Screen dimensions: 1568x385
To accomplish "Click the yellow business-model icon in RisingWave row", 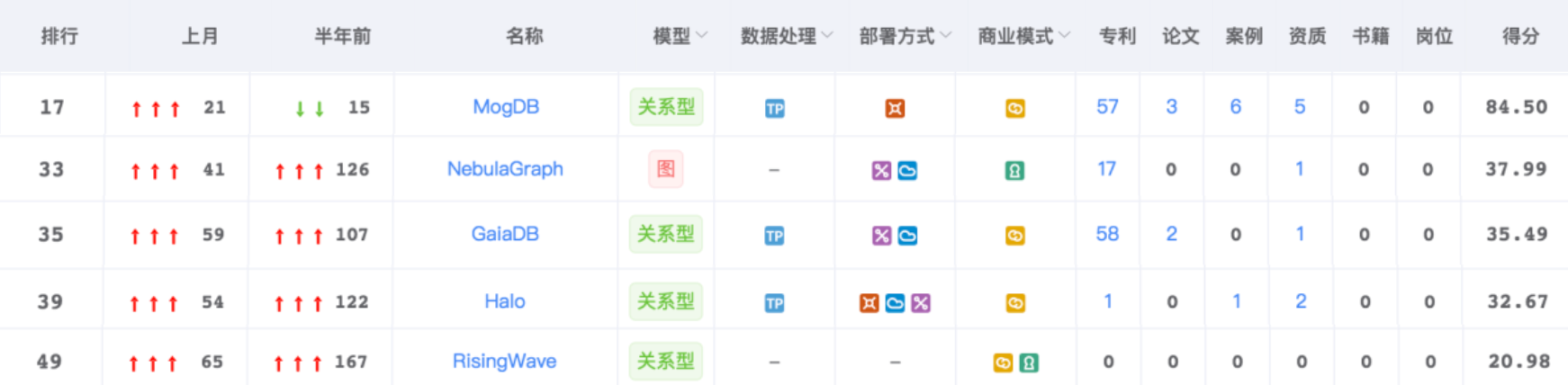I will (1002, 363).
